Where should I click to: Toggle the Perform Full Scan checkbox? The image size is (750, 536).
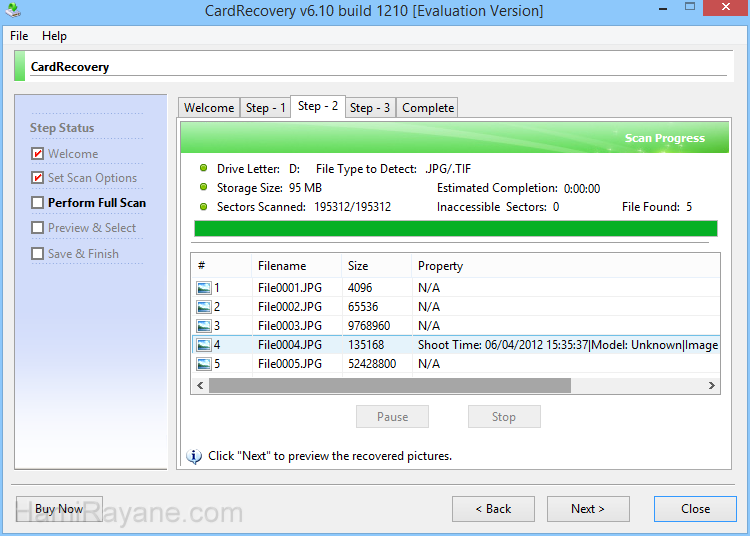37,203
